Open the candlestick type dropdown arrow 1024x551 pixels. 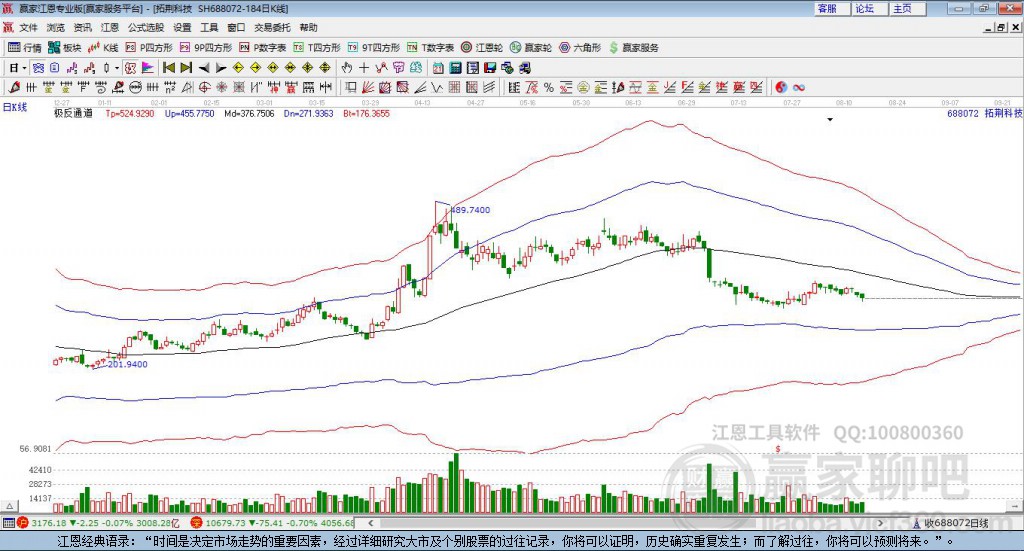pyautogui.click(x=116, y=68)
